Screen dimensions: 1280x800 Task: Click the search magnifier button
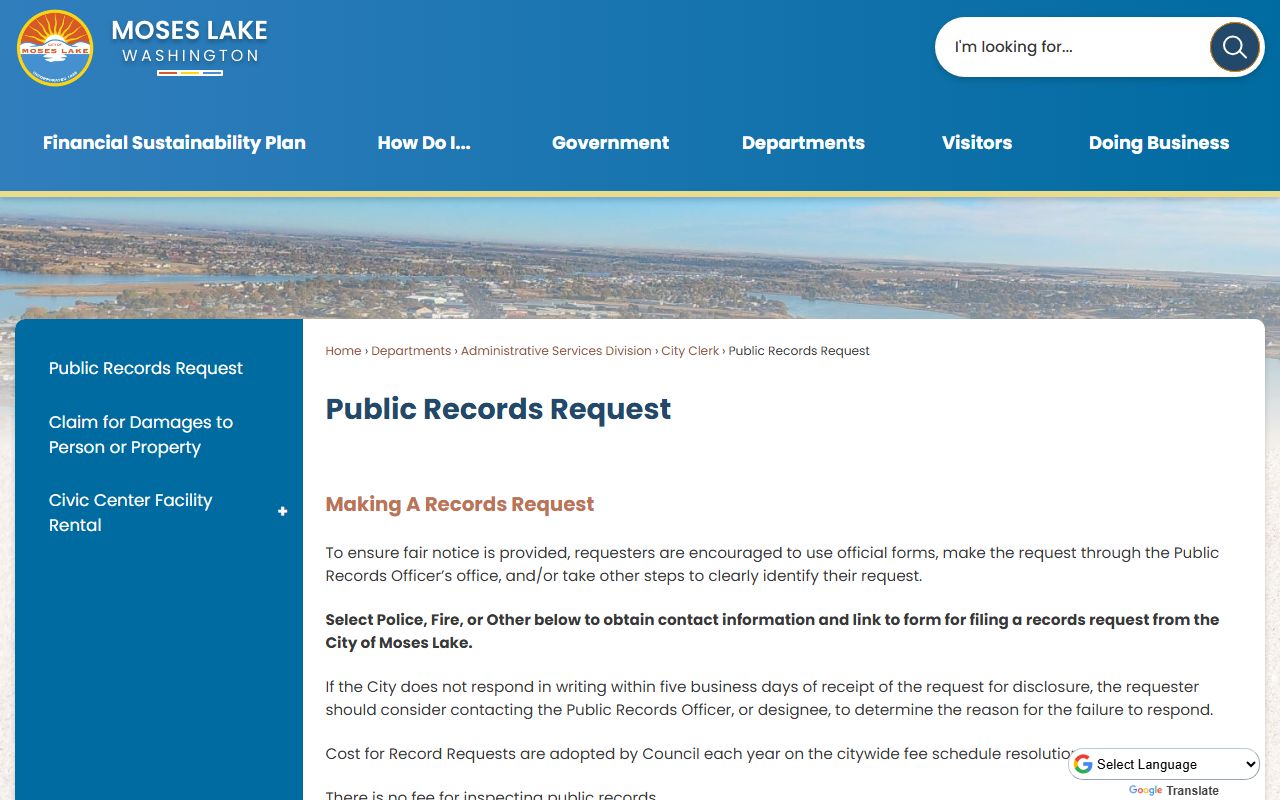[x=1234, y=47]
